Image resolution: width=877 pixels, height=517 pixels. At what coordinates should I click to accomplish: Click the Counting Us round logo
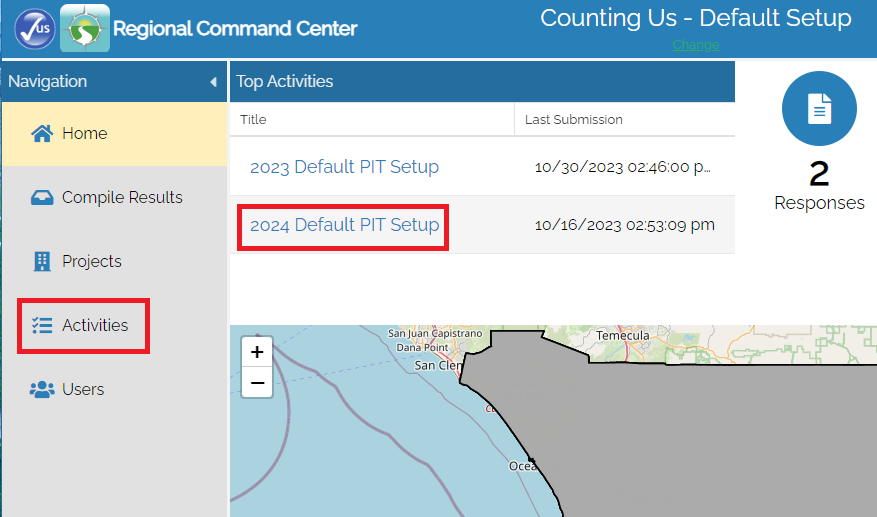point(35,28)
